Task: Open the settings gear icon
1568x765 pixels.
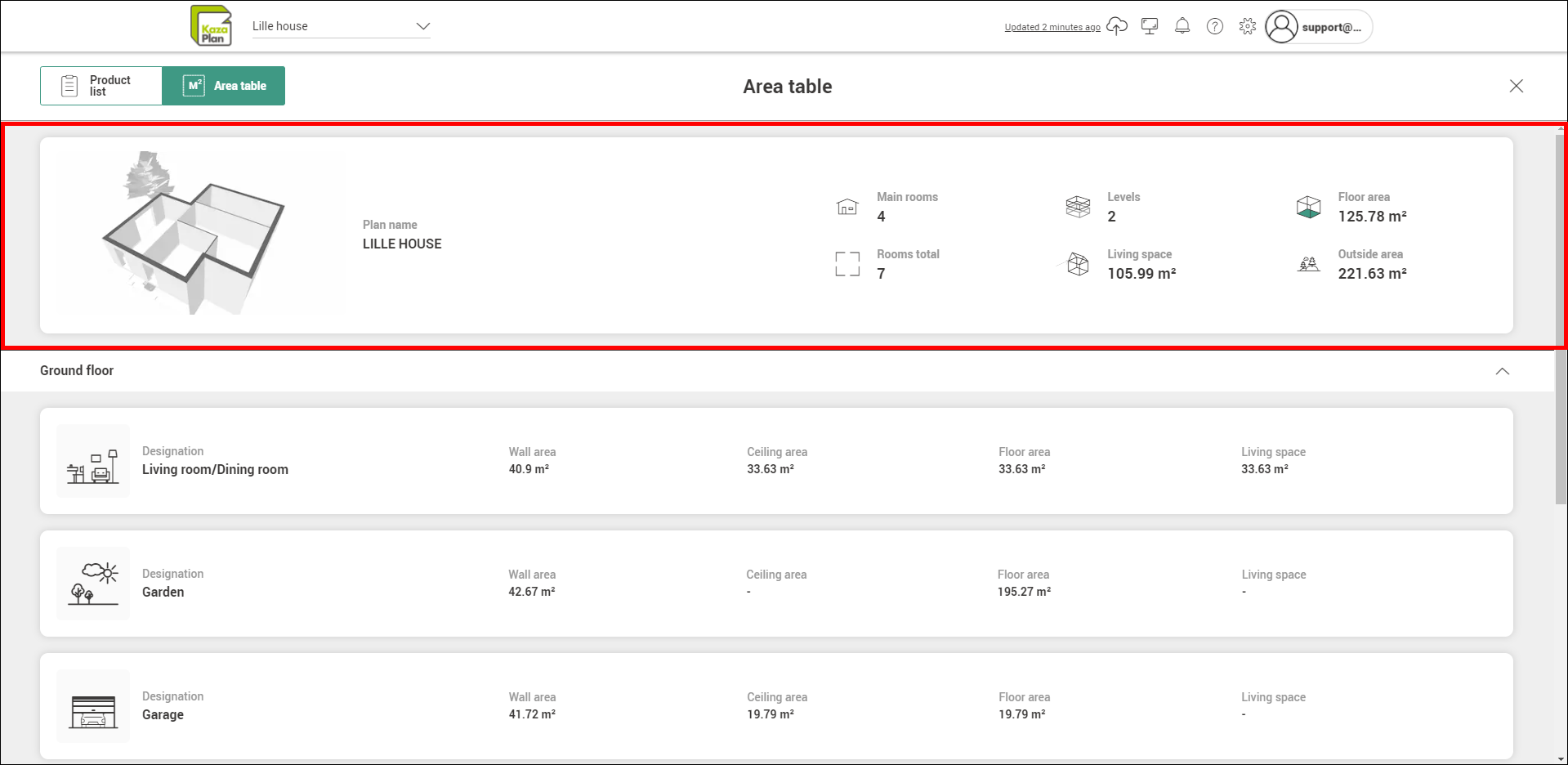Action: pyautogui.click(x=1247, y=26)
